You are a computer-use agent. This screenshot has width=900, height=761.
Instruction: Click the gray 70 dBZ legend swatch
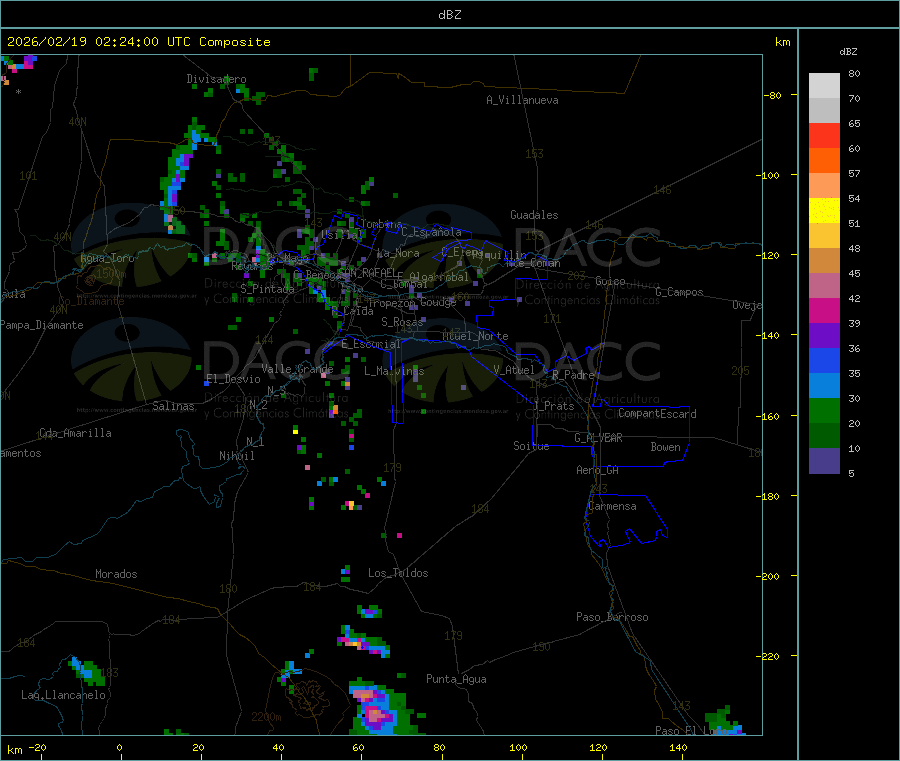pyautogui.click(x=824, y=111)
